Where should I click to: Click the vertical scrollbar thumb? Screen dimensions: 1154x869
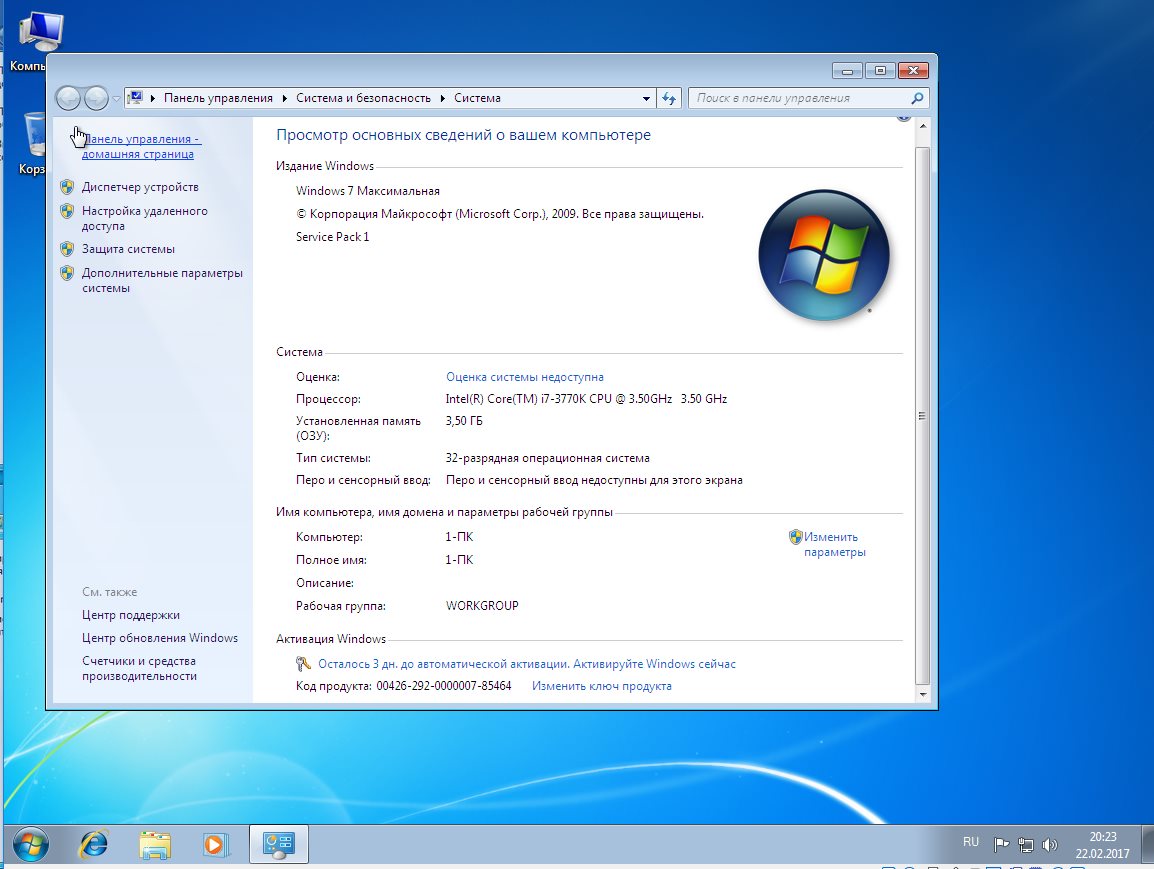point(922,416)
